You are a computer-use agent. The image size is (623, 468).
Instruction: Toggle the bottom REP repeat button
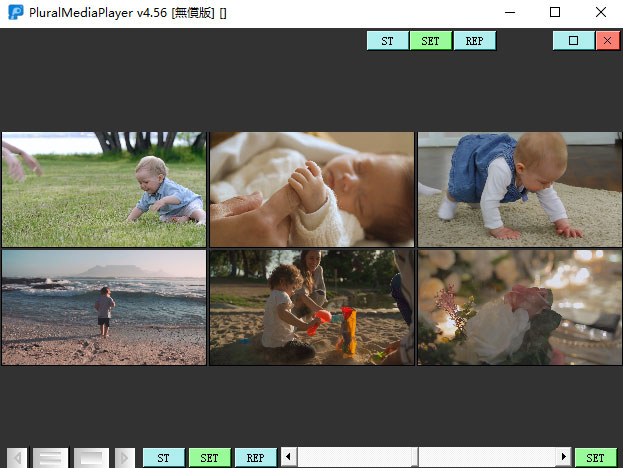tap(255, 458)
